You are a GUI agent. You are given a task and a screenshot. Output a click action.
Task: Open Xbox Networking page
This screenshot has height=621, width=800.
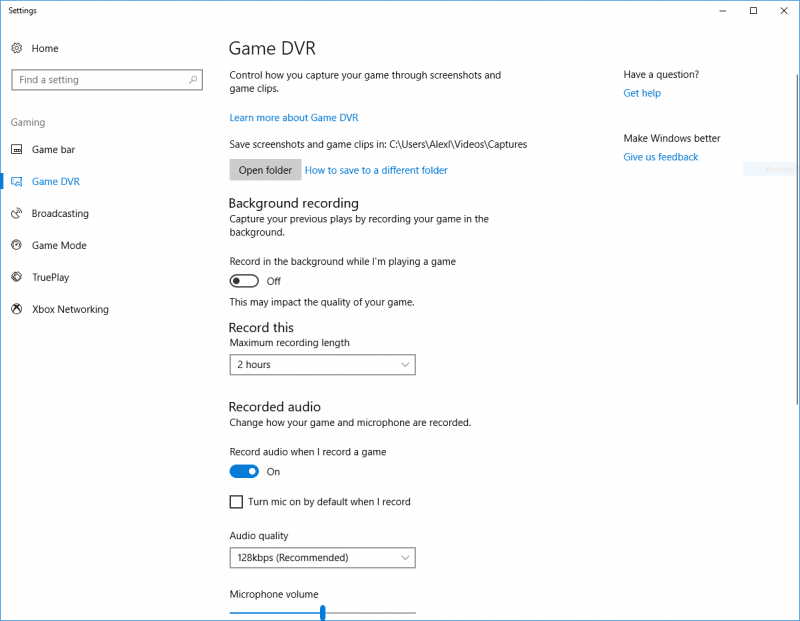point(70,309)
